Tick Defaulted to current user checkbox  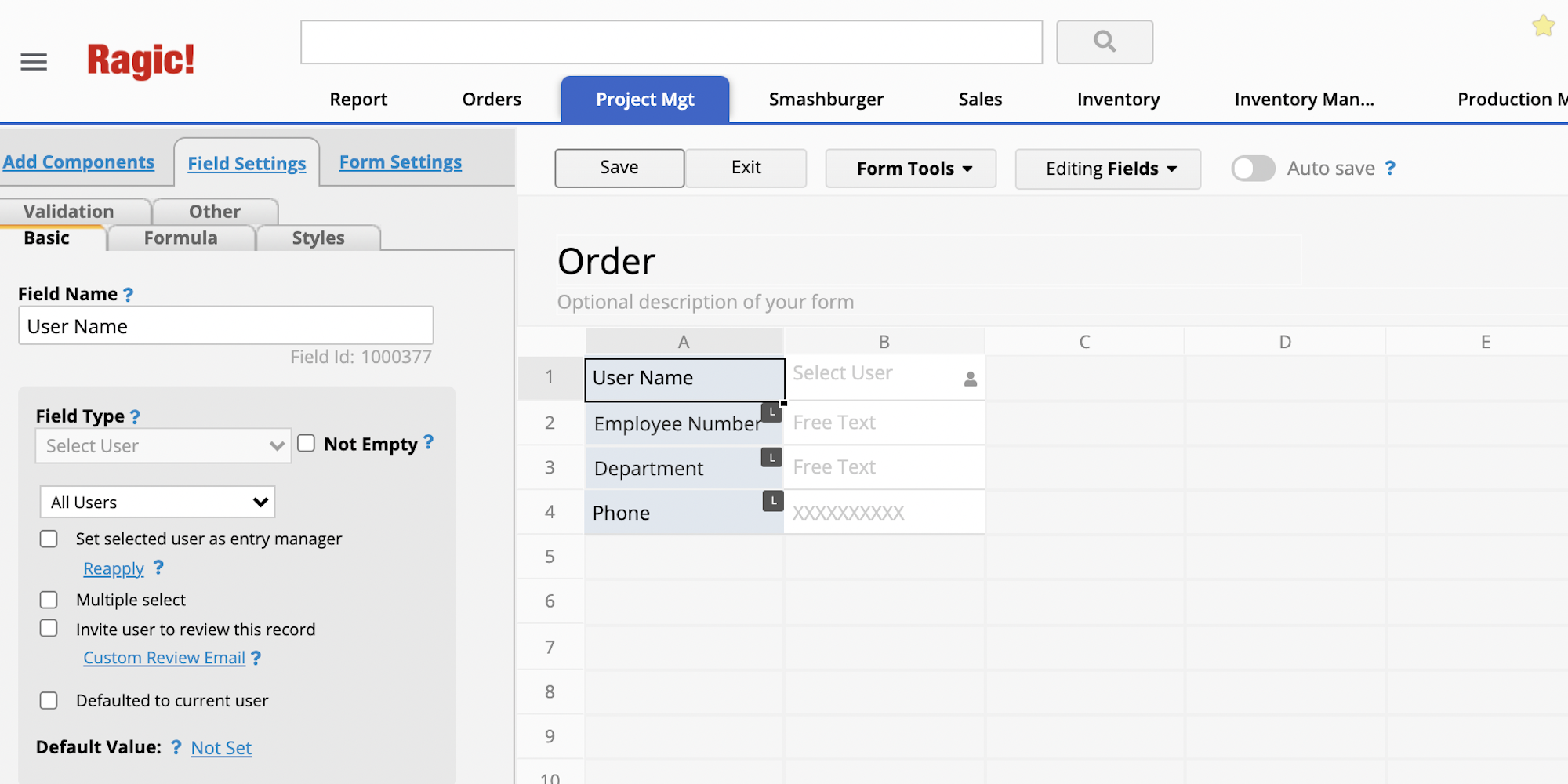49,700
